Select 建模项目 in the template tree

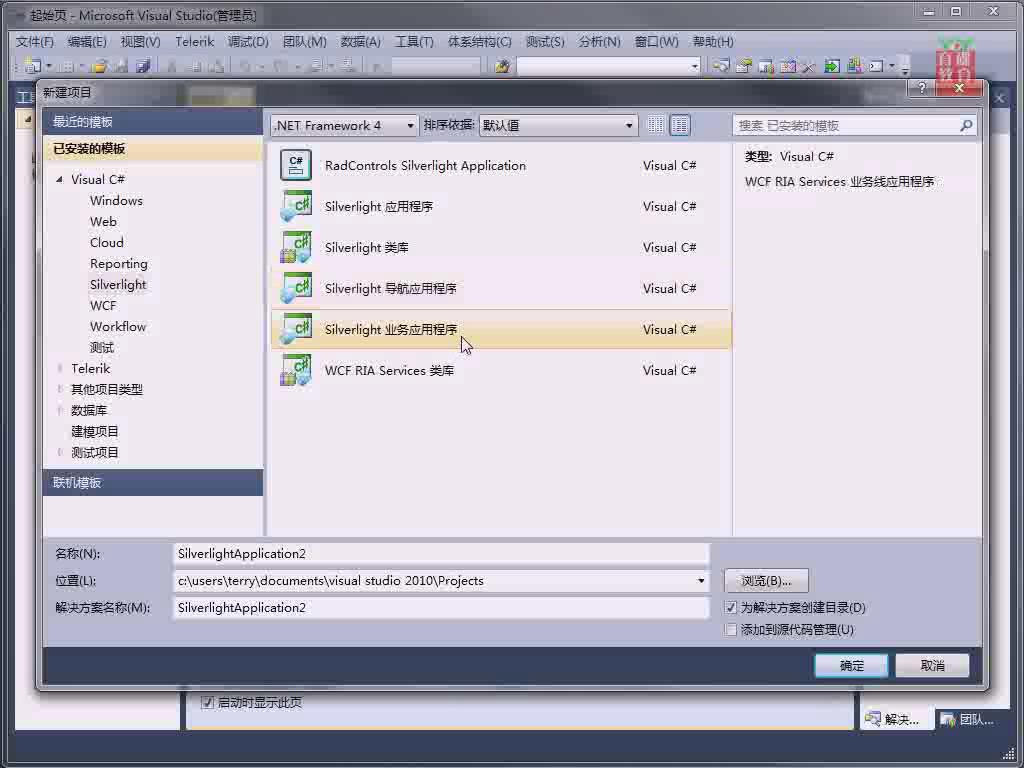(95, 432)
